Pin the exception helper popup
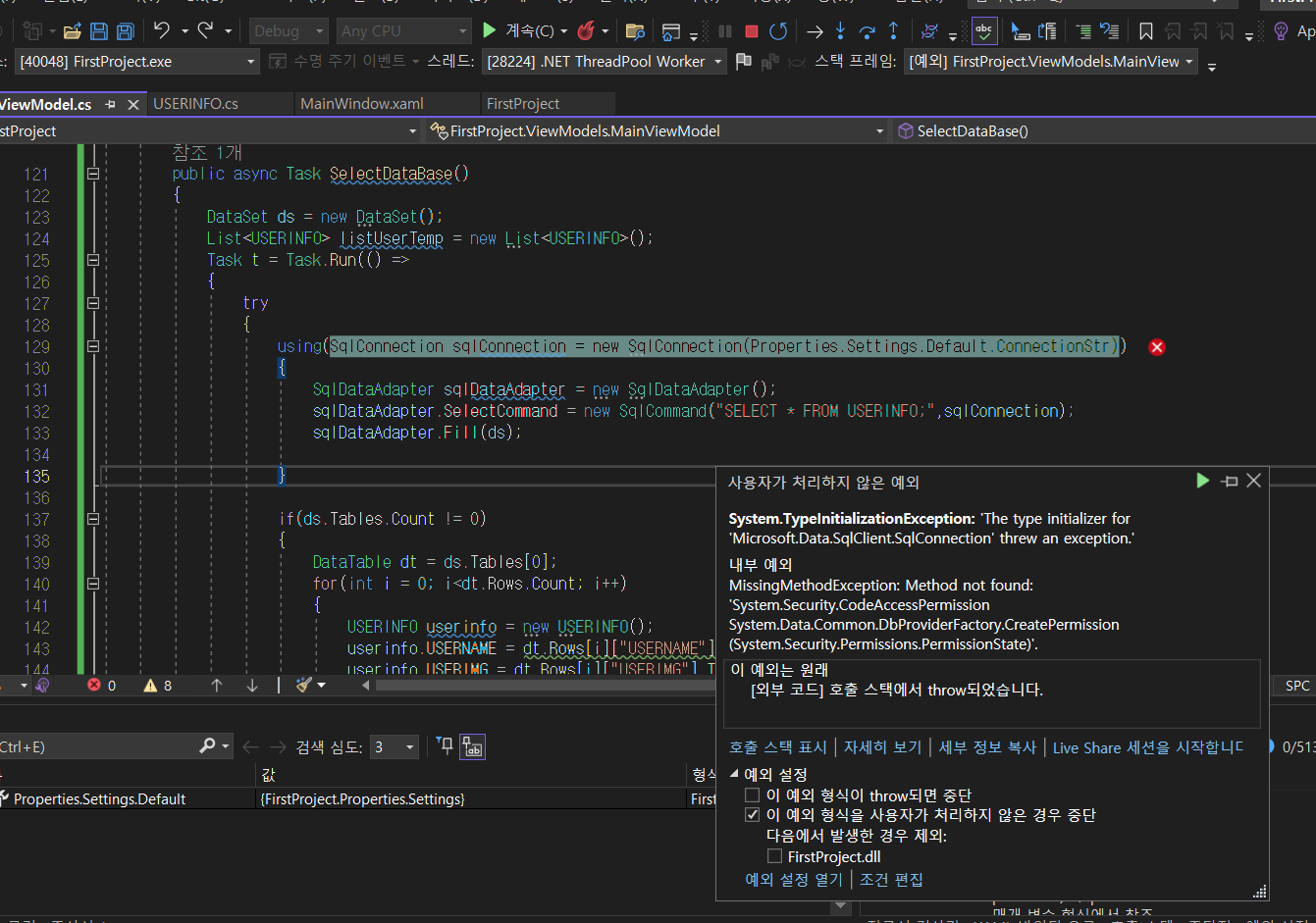Screen dimensions: 1316x923 click(1229, 481)
